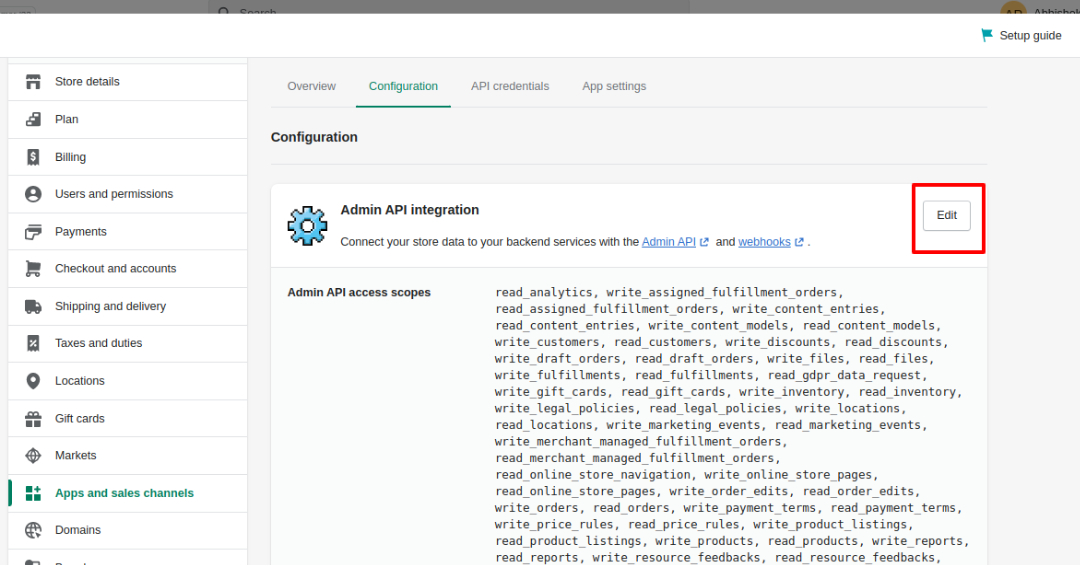The width and height of the screenshot is (1080, 566).
Task: Click the Admin API access scopes label
Action: 359,293
